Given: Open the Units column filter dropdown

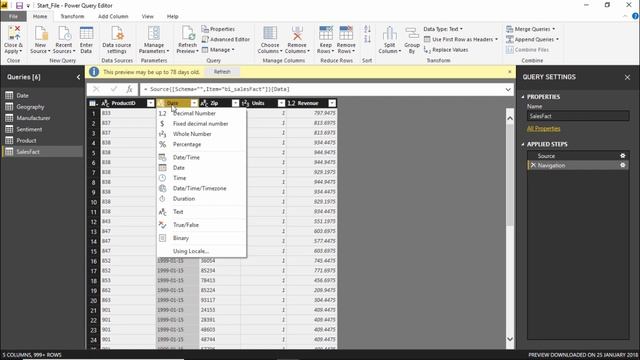Looking at the screenshot, I should (281, 103).
